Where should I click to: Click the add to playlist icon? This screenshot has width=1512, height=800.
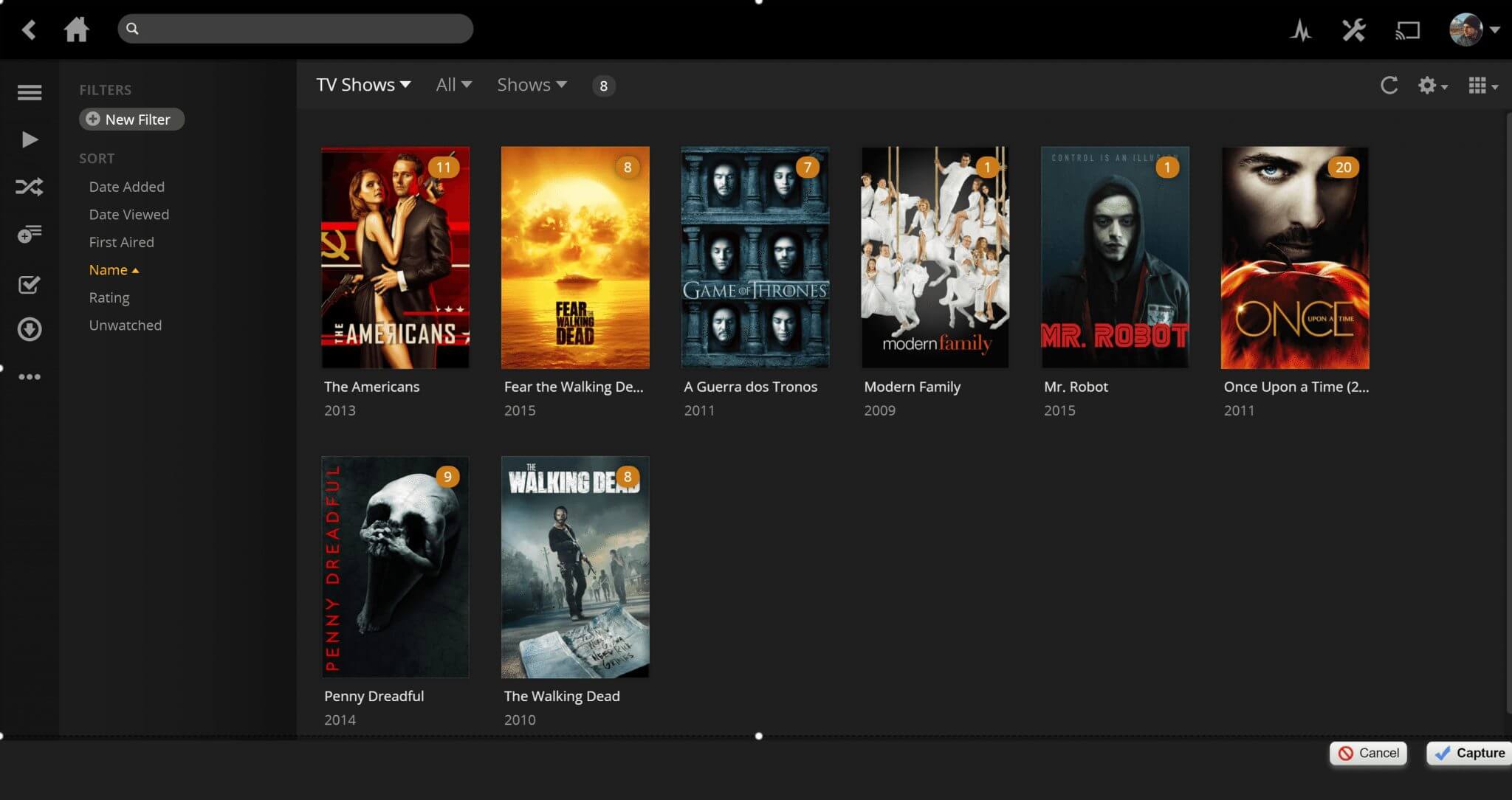point(30,235)
